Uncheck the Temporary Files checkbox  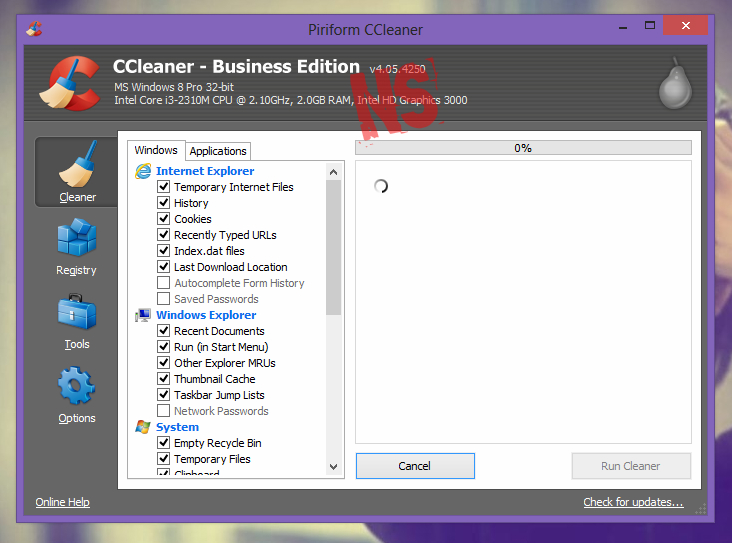click(163, 458)
